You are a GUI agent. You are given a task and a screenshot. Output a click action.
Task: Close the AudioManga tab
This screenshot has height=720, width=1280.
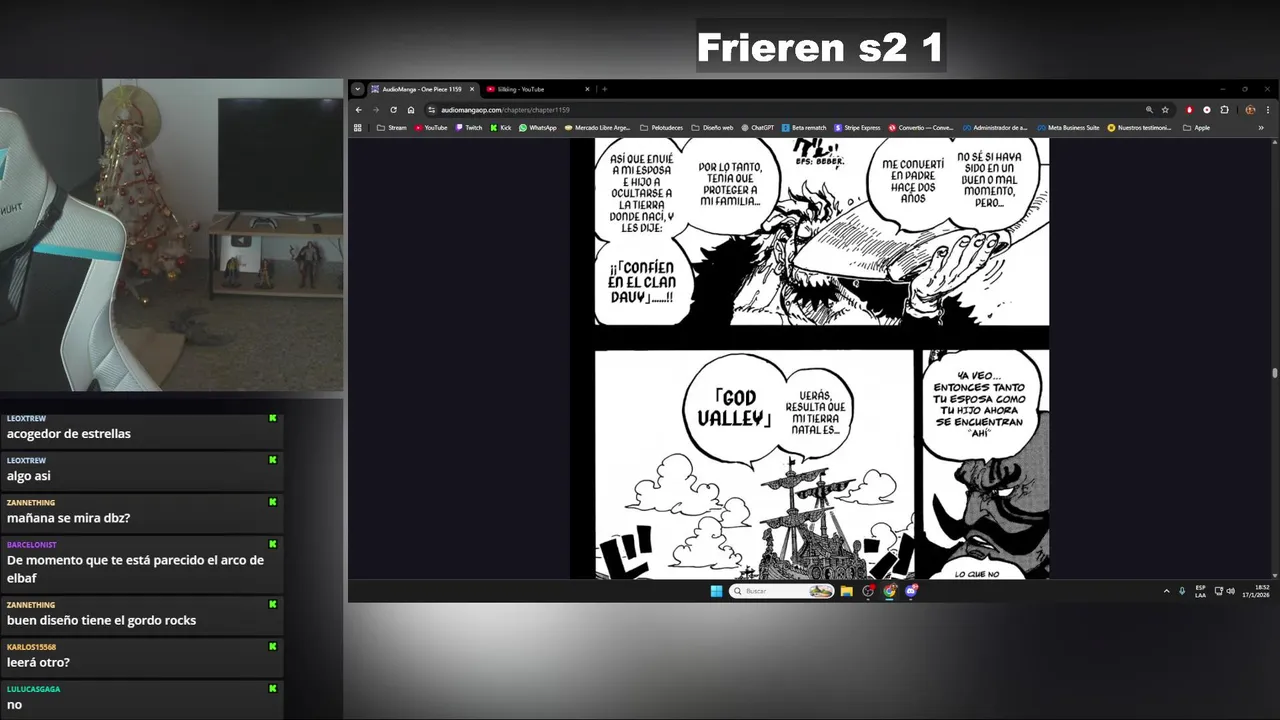pos(472,89)
